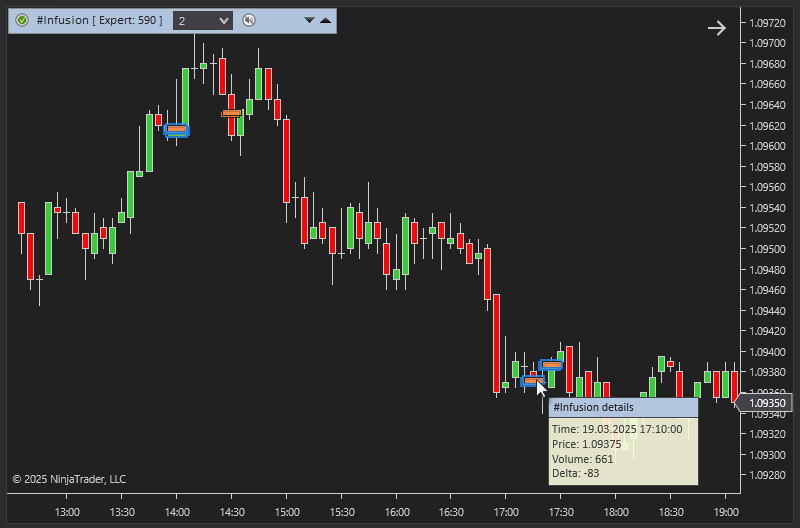Click the right arrow at chart top-right
Viewport: 800px width, 528px height.
[x=716, y=28]
